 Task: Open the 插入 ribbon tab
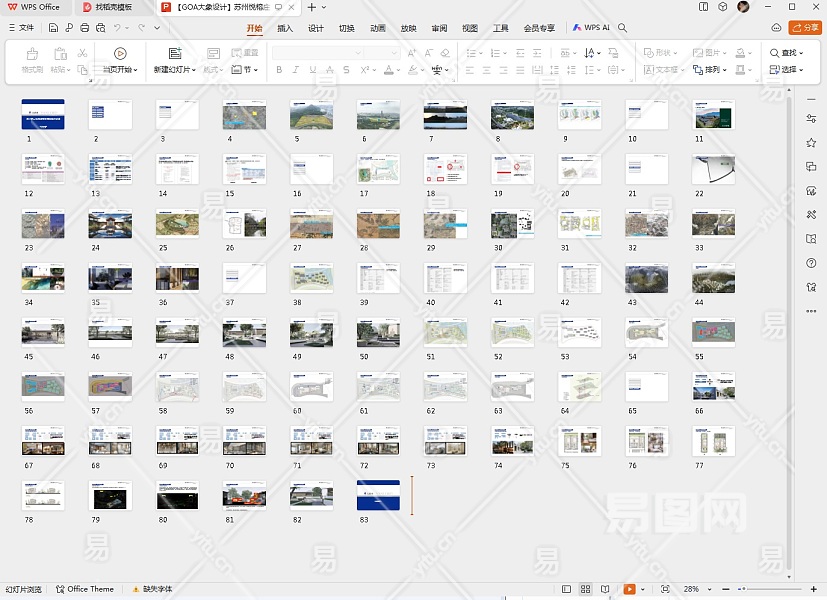pyautogui.click(x=285, y=28)
